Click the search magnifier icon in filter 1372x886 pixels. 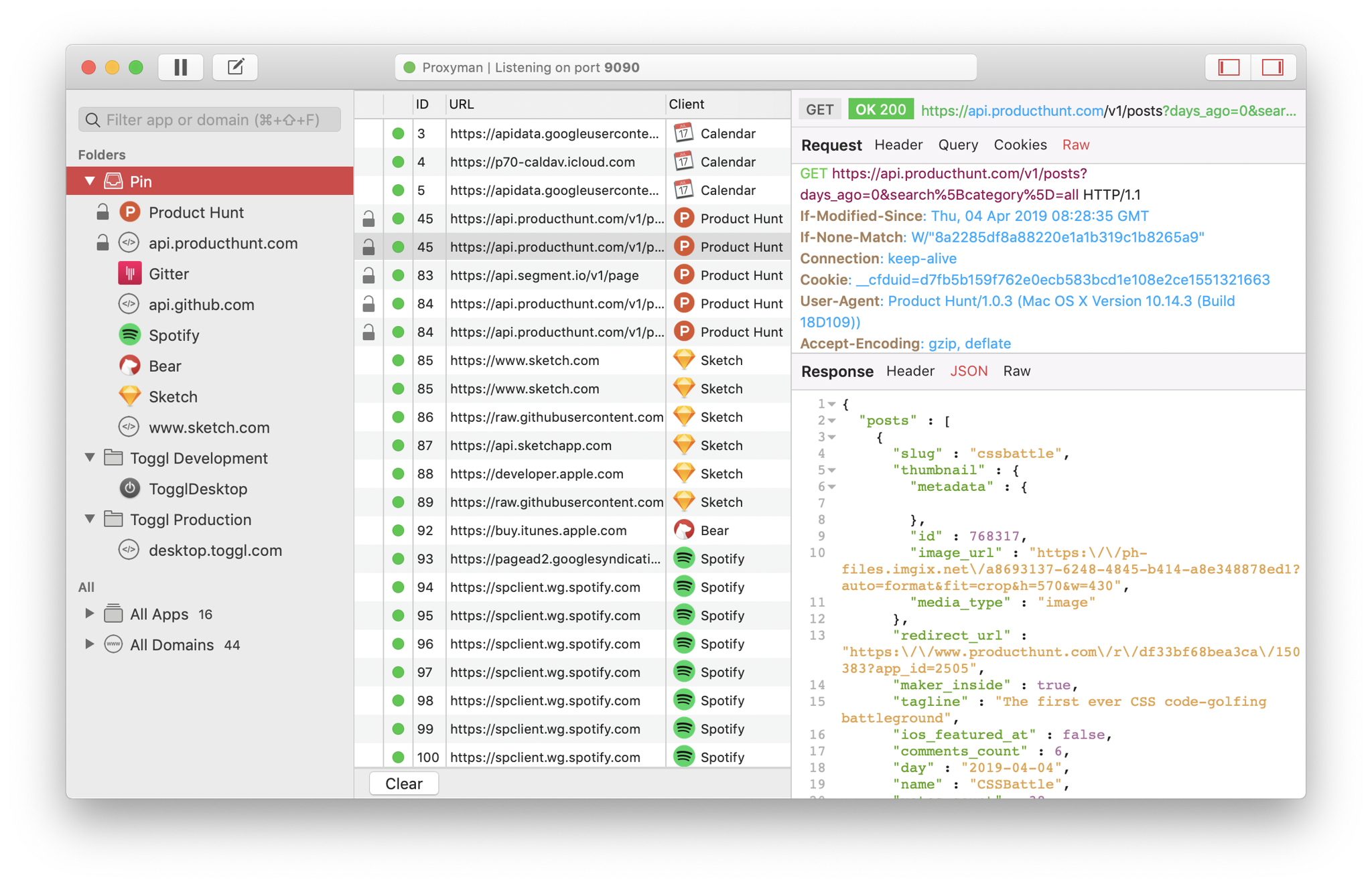93,120
